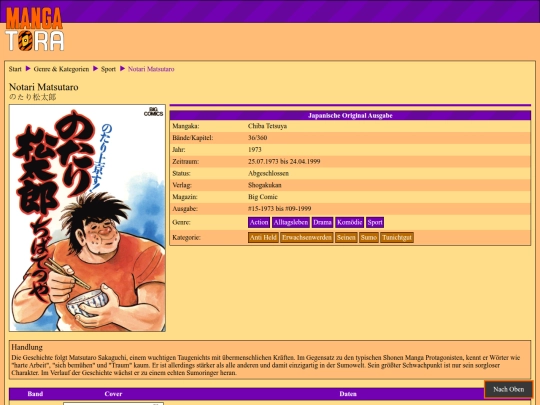
Task: Click the Notari Matsutaro page title
Action: coord(44,87)
